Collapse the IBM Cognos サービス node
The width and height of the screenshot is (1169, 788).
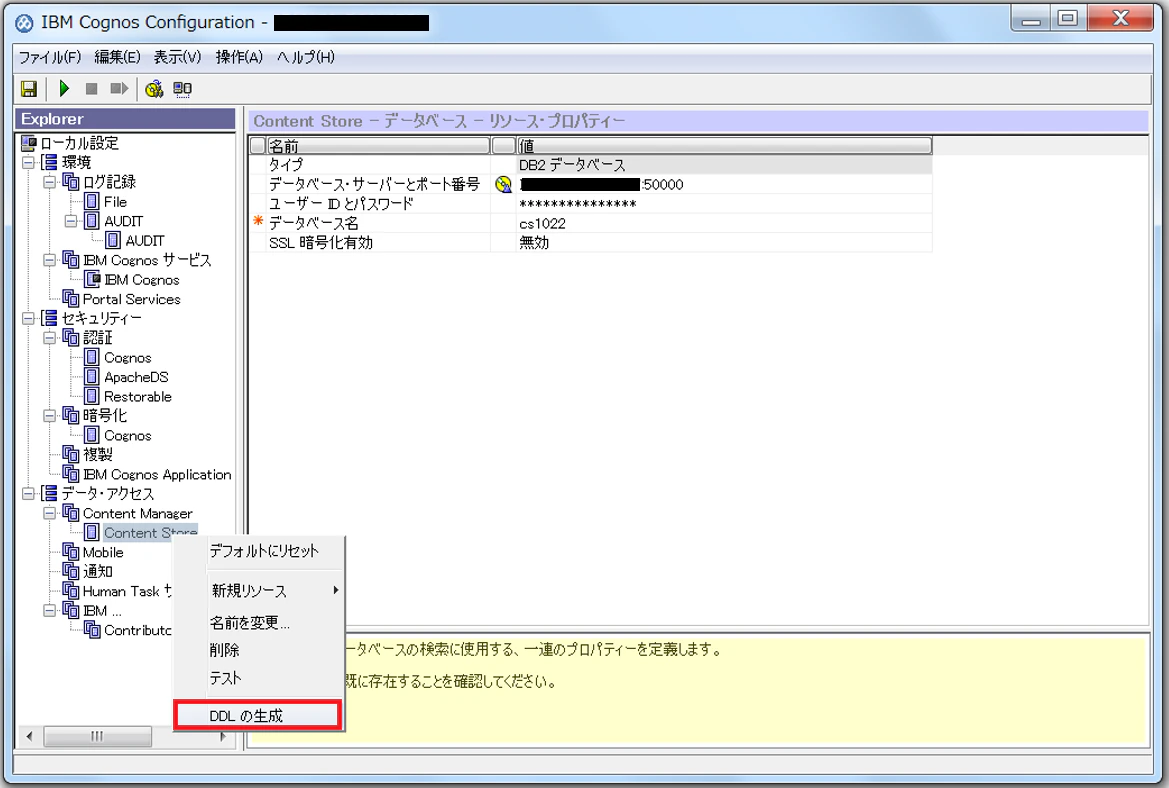tap(49, 260)
